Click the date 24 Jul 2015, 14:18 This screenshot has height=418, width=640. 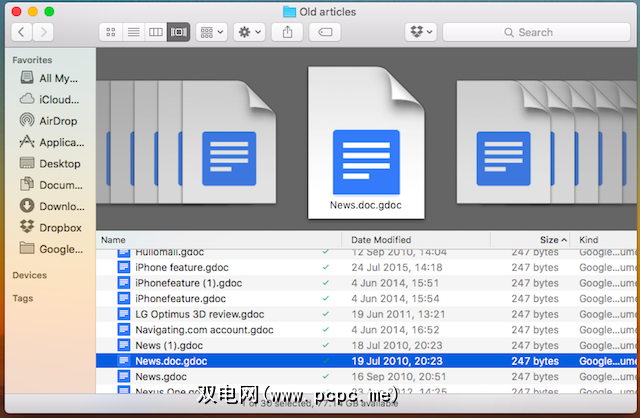click(397, 267)
